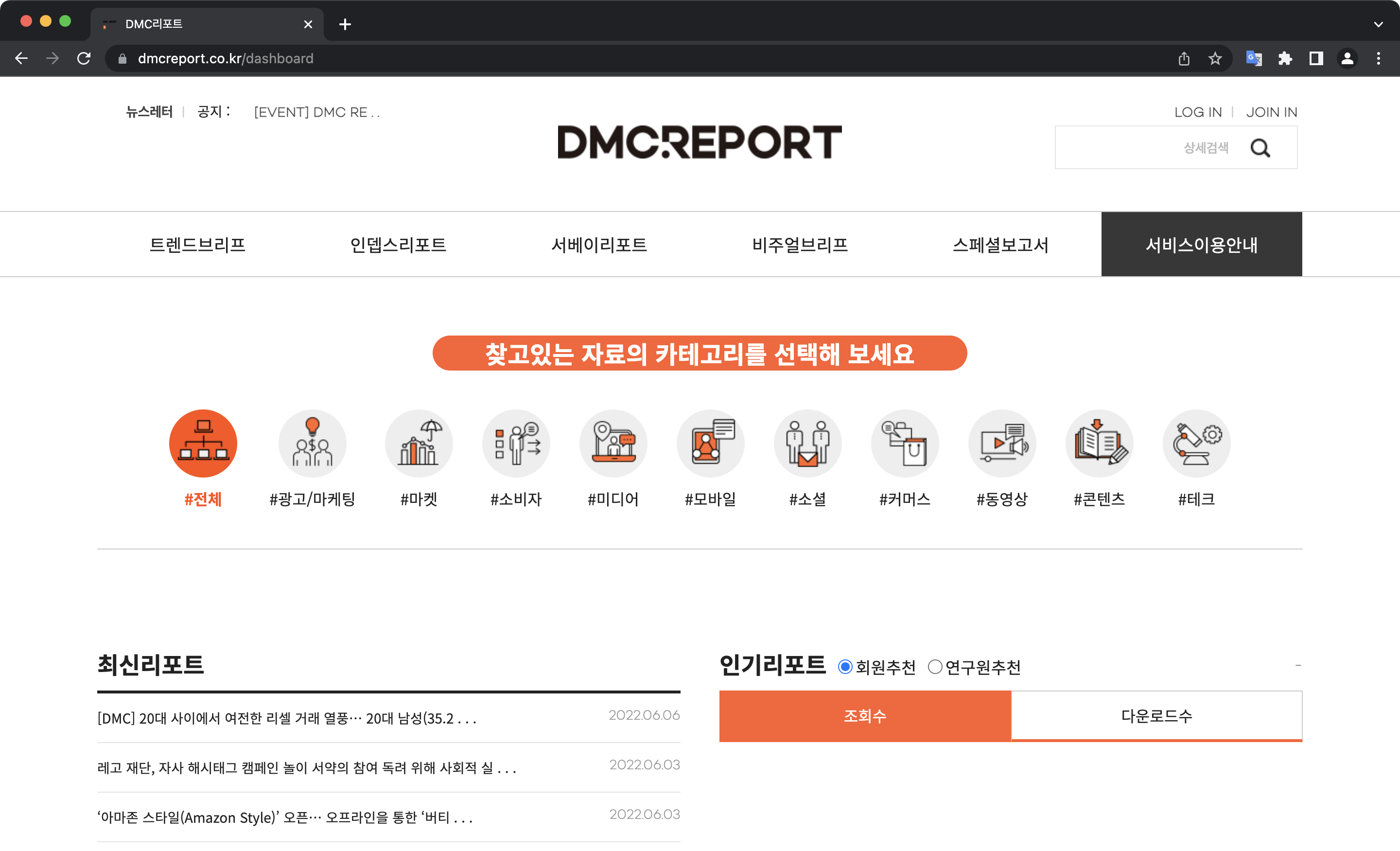
Task: Click the LOG IN link
Action: click(1198, 112)
